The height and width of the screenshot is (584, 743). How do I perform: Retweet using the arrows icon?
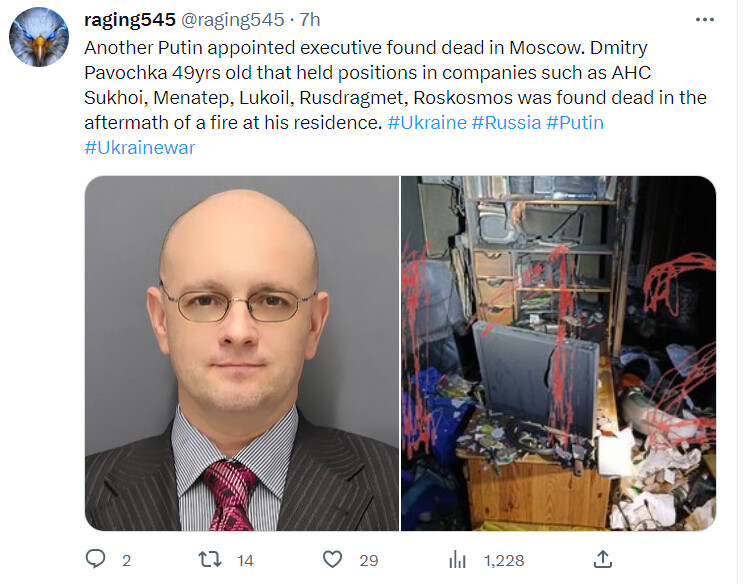[209, 559]
